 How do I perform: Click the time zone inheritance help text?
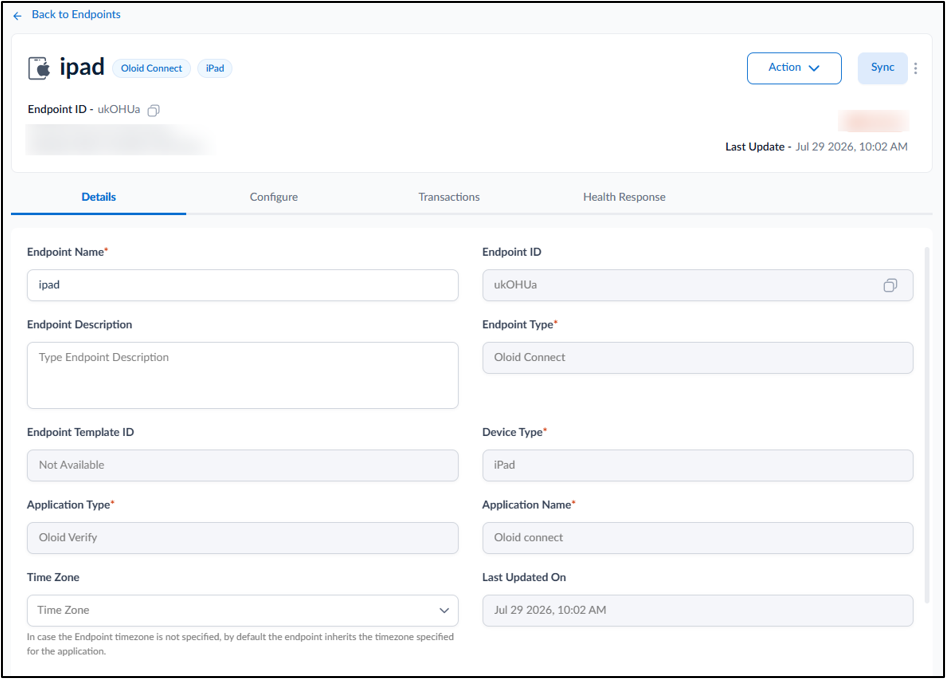coord(240,644)
